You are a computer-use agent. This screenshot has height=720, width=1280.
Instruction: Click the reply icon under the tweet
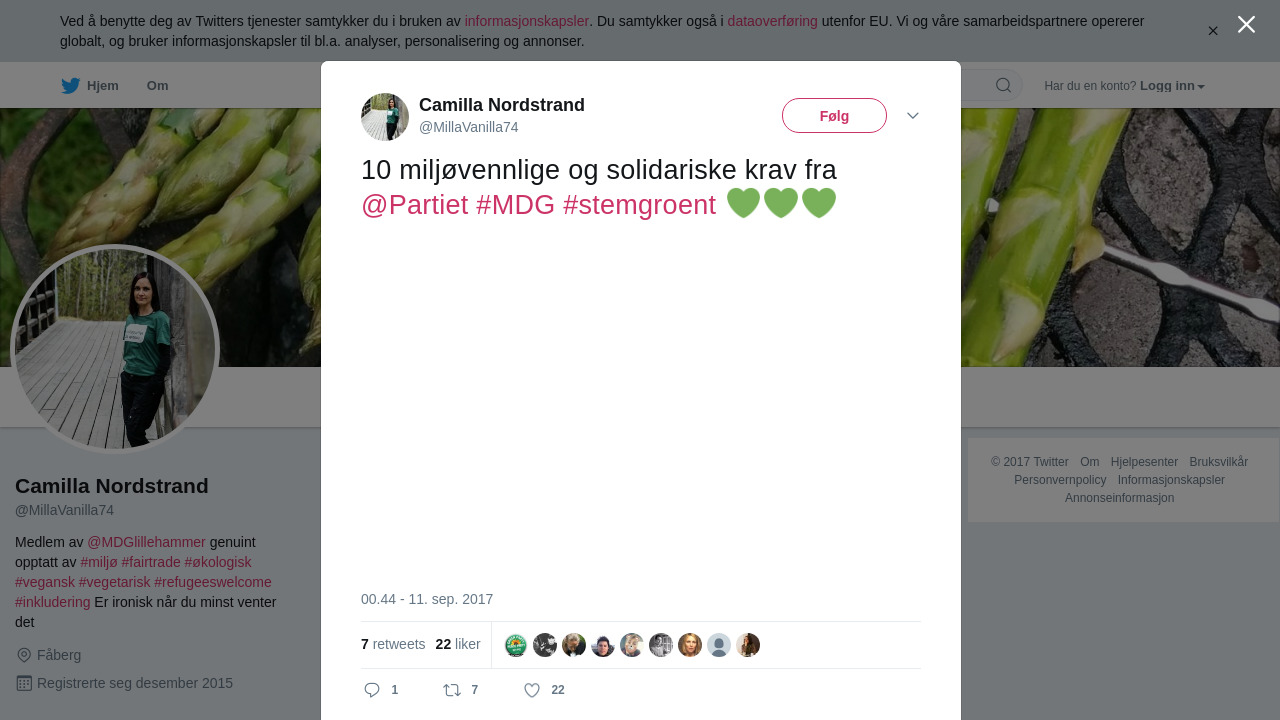[372, 690]
